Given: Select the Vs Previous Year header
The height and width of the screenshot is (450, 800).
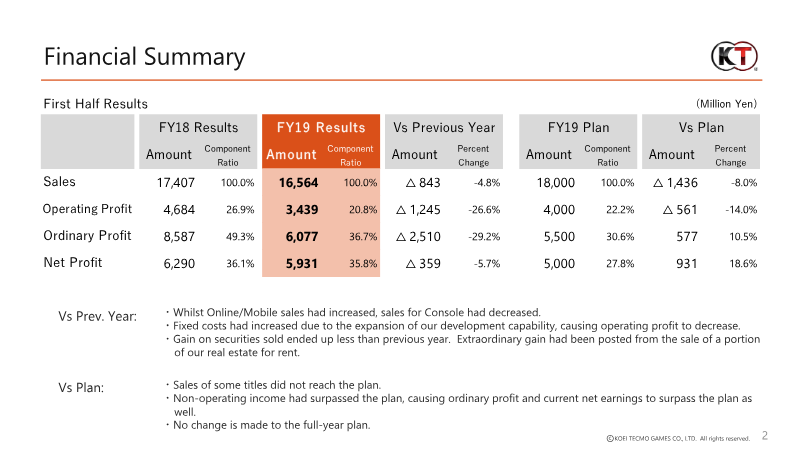Looking at the screenshot, I should 443,127.
